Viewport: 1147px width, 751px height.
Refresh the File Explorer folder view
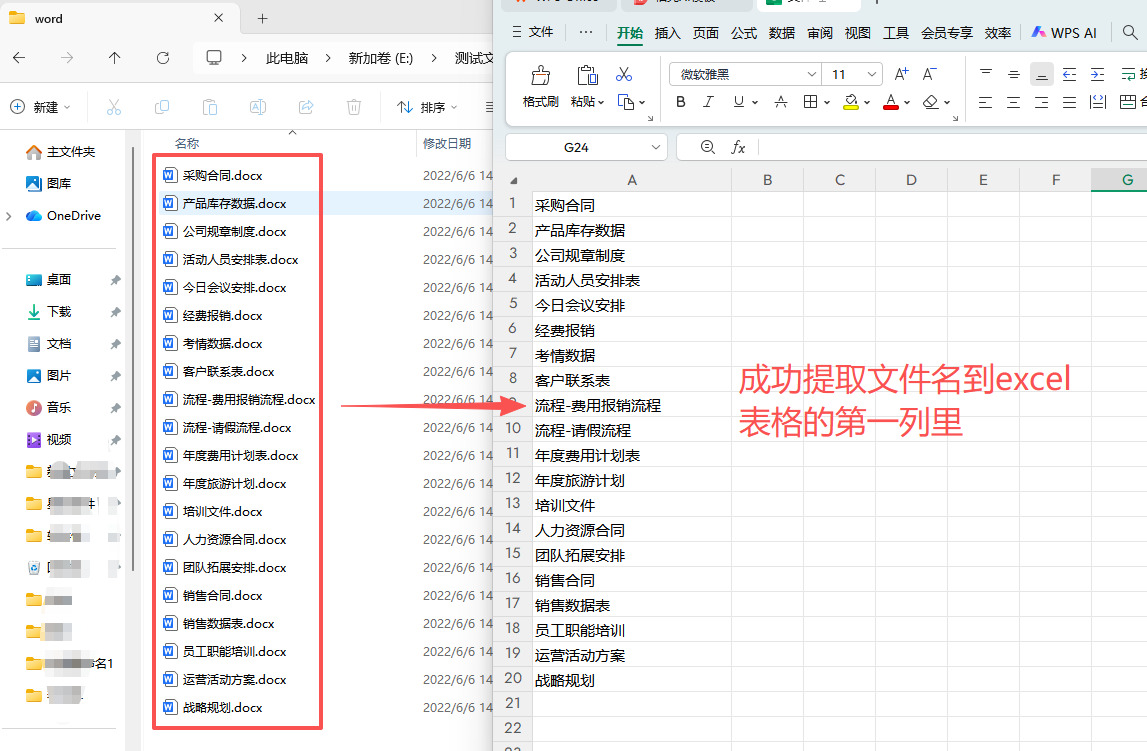(x=163, y=58)
